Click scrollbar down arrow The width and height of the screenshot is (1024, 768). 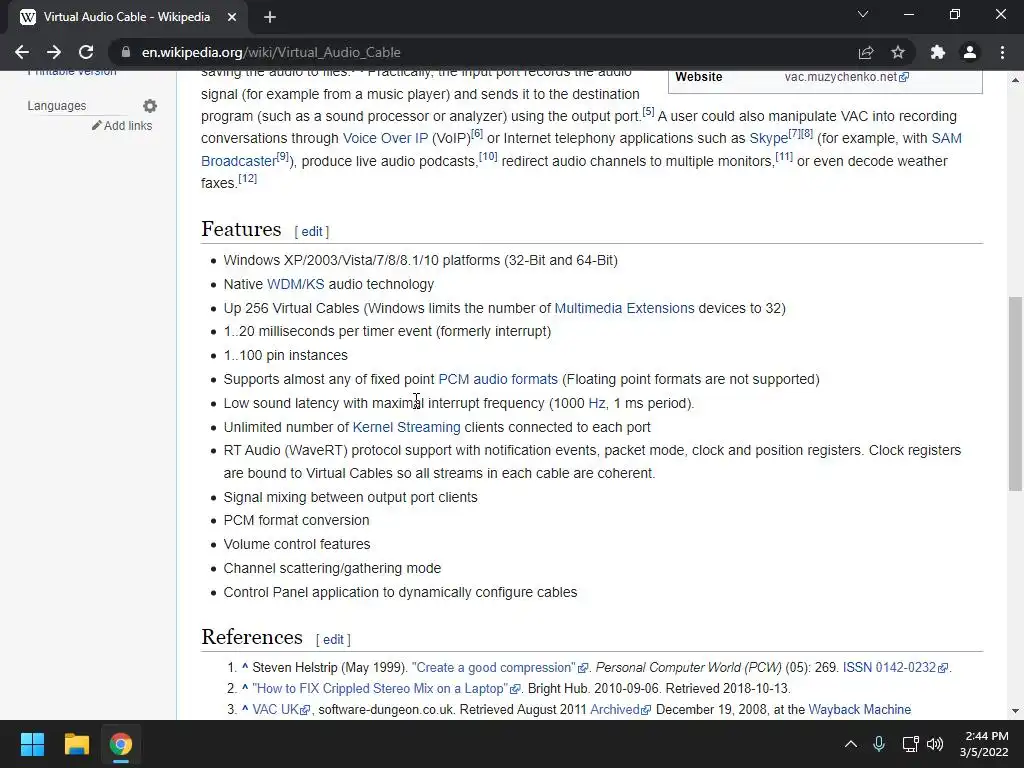[x=1015, y=711]
